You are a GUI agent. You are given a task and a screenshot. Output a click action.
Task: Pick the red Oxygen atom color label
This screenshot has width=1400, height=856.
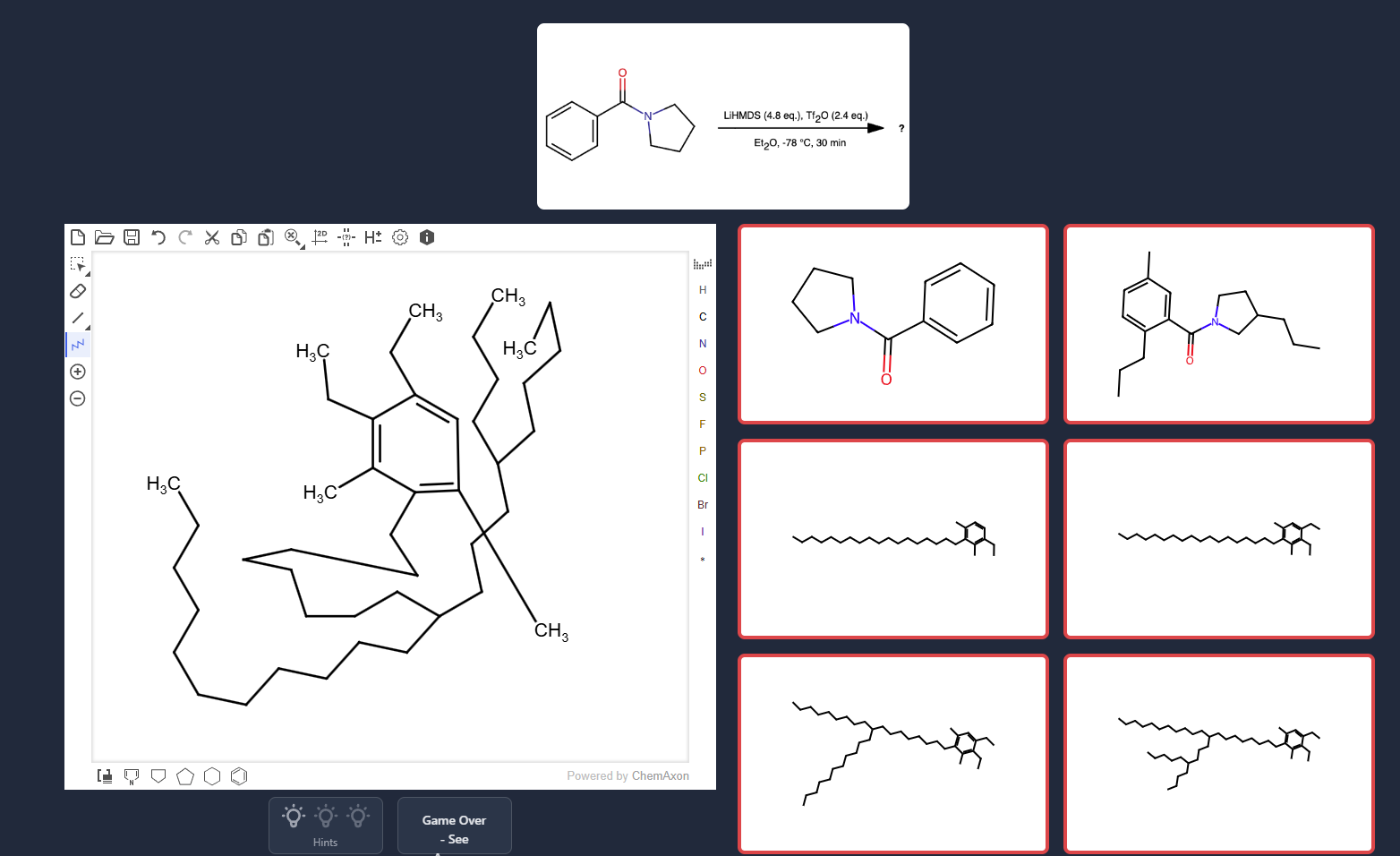click(703, 371)
